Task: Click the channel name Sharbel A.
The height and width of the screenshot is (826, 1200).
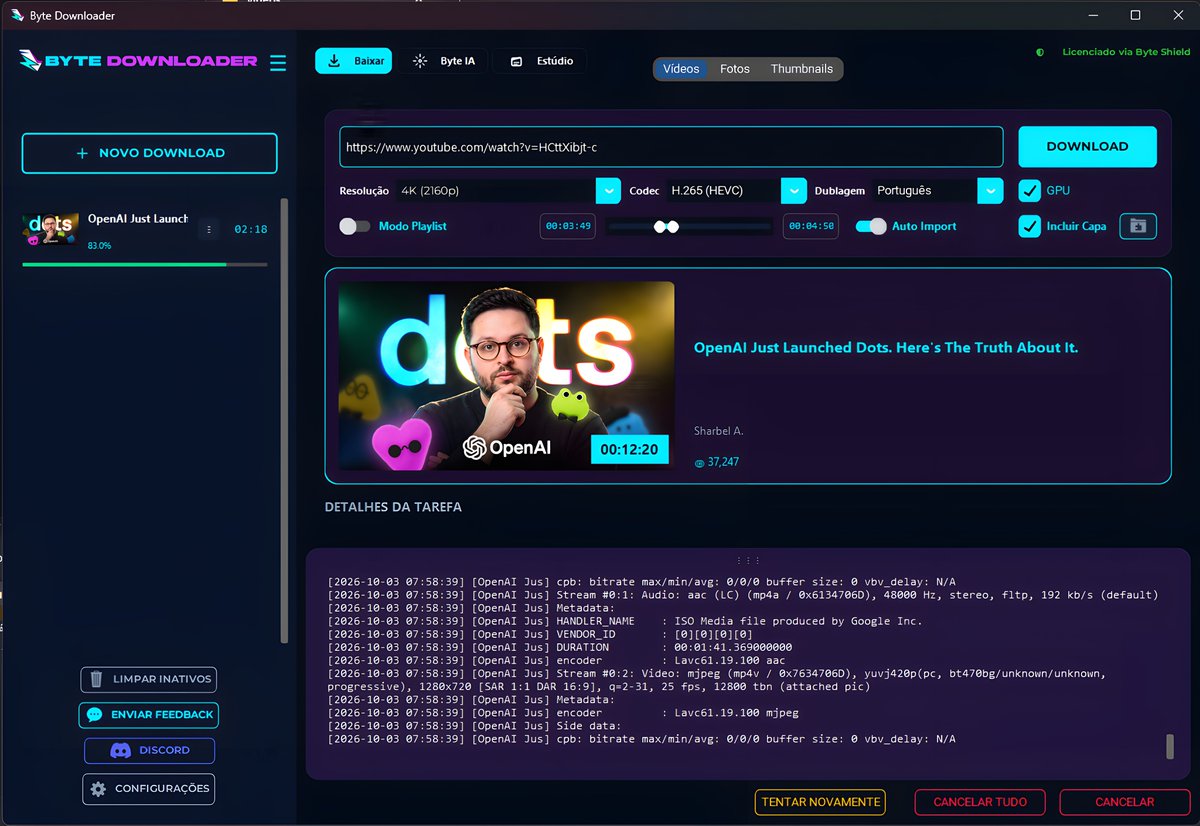Action: (719, 431)
